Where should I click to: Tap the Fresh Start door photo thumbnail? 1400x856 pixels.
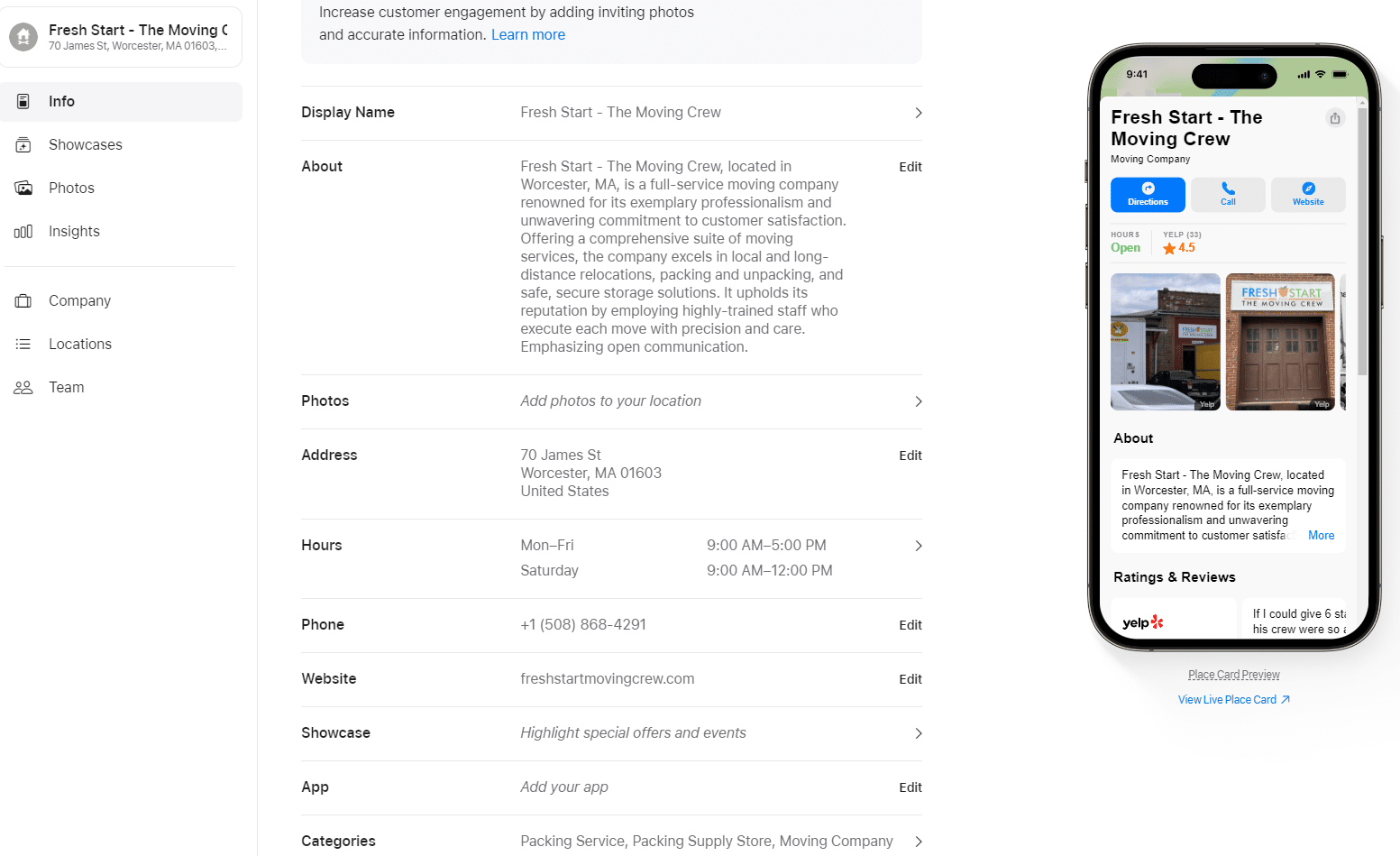coord(1280,342)
